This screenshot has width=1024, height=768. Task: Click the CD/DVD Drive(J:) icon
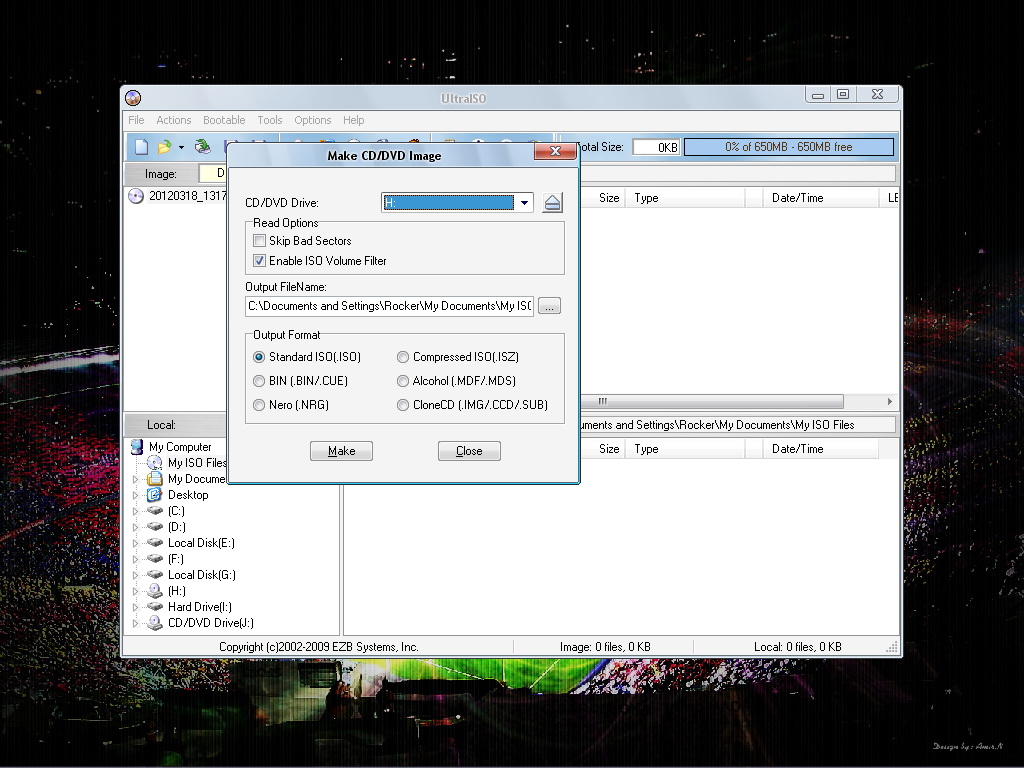point(155,623)
